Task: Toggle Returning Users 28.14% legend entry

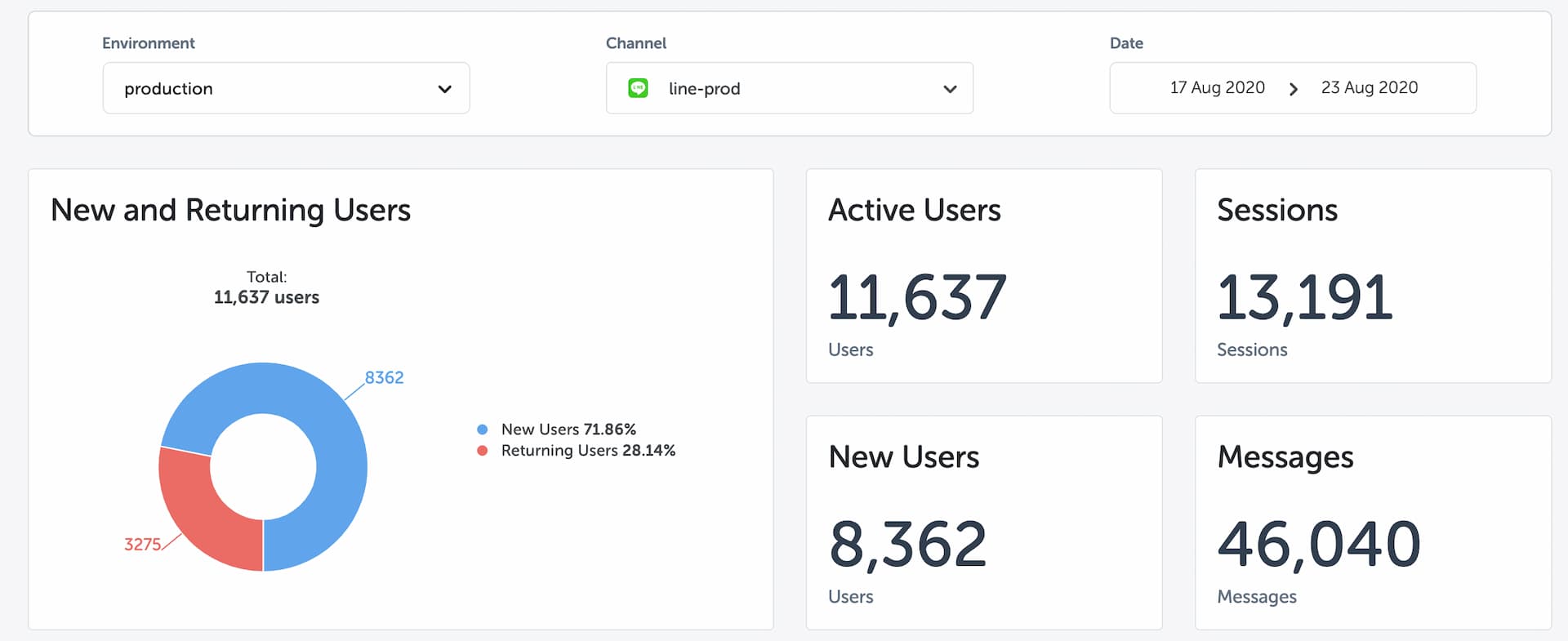Action: click(x=576, y=450)
